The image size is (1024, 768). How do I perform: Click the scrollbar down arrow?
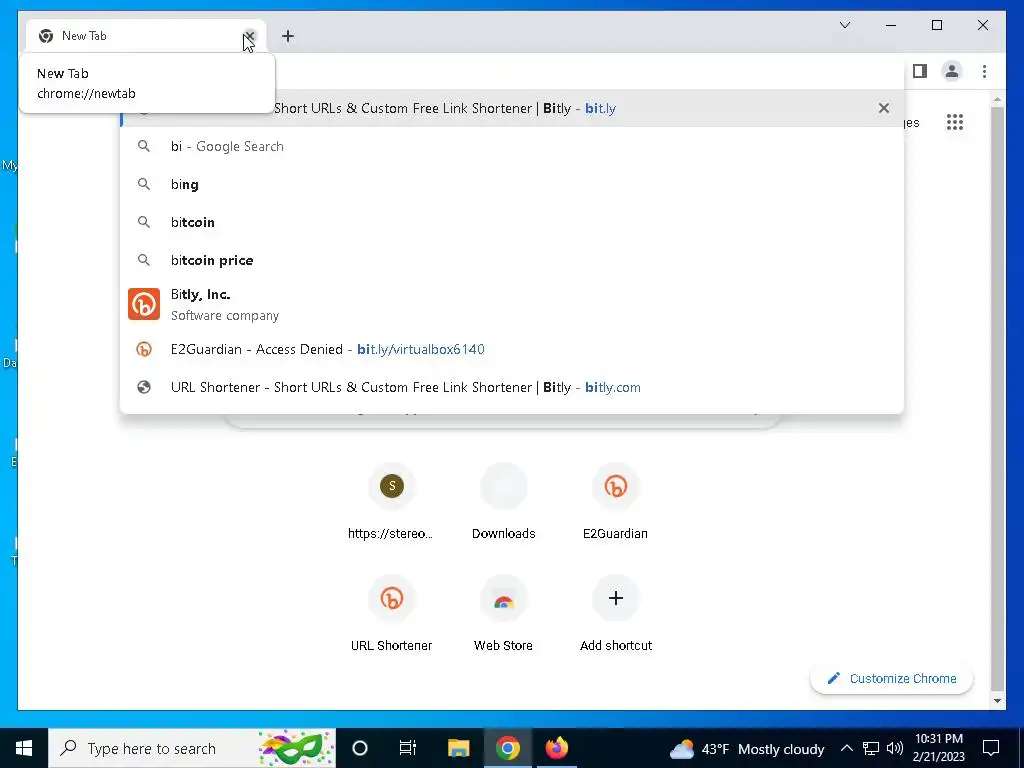tap(997, 701)
